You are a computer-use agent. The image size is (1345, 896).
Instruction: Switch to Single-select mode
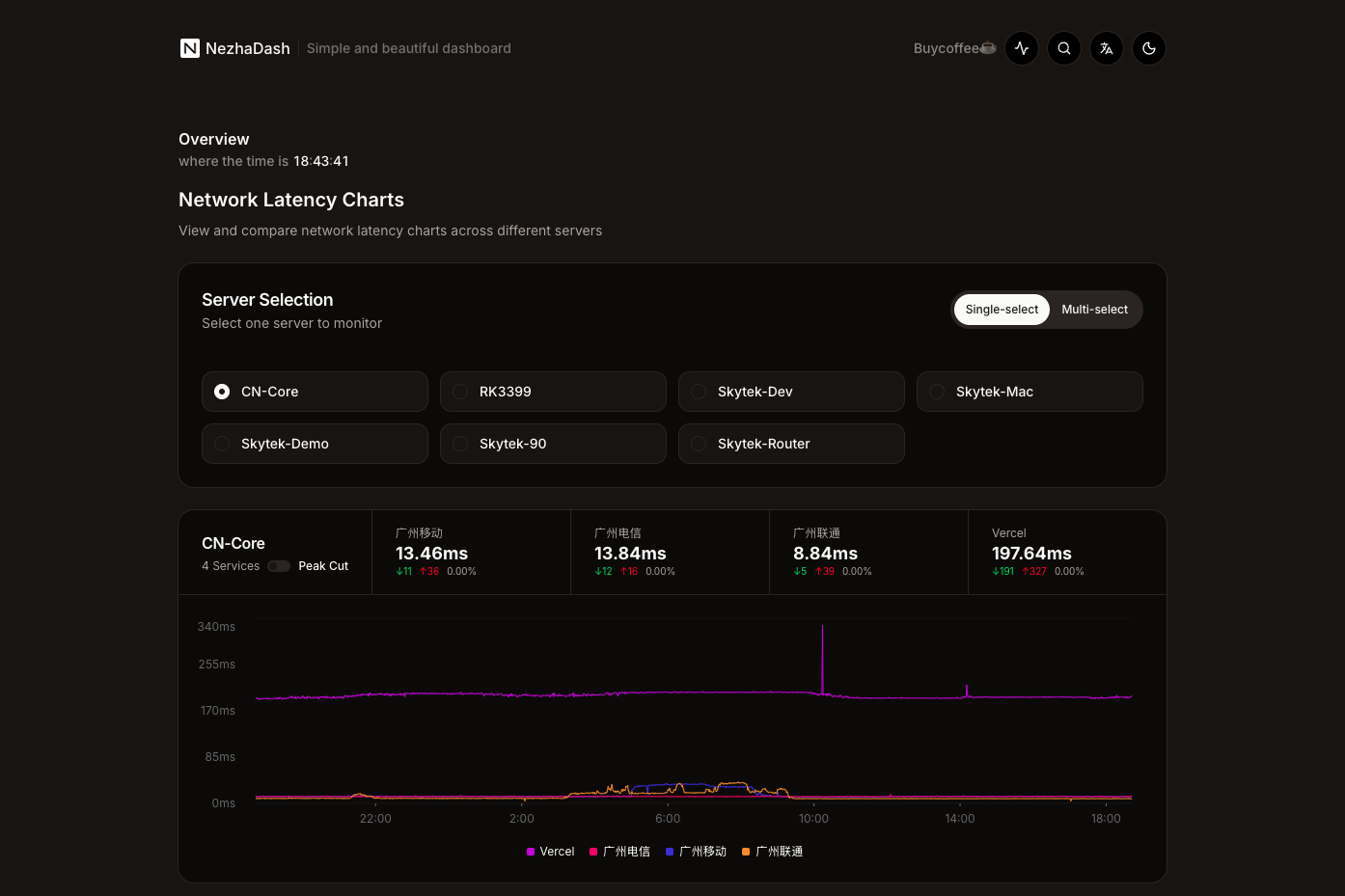(x=1002, y=310)
